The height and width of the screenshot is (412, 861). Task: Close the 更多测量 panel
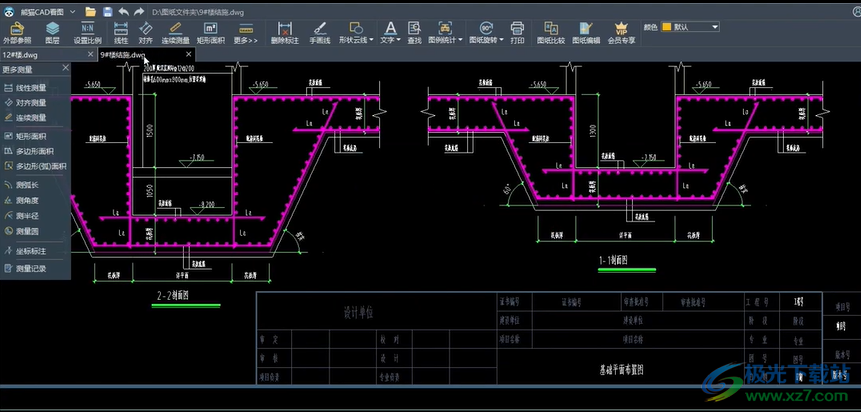(65, 68)
